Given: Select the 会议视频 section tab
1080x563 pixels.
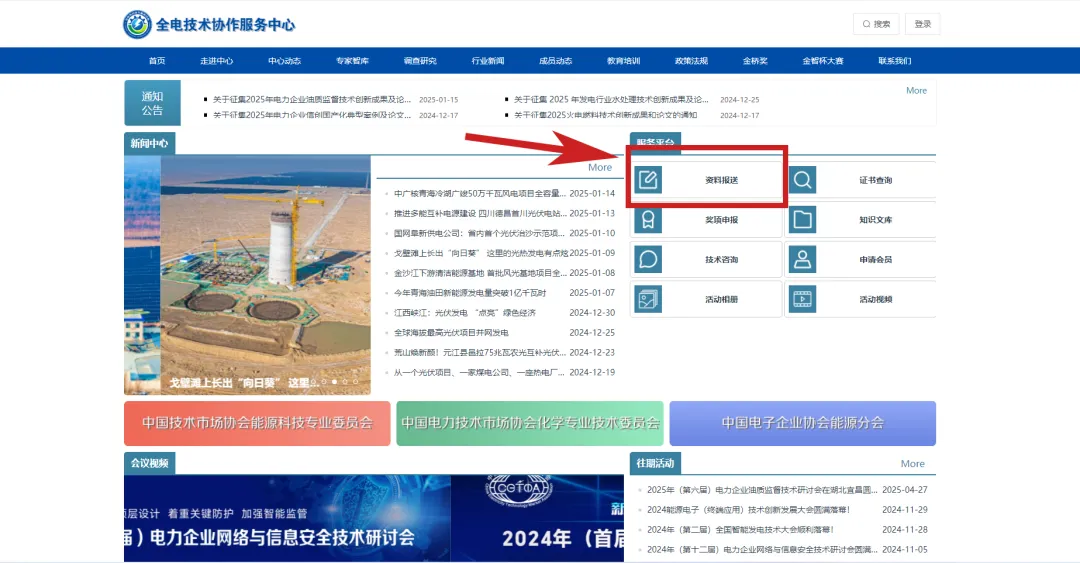Looking at the screenshot, I should pos(149,463).
